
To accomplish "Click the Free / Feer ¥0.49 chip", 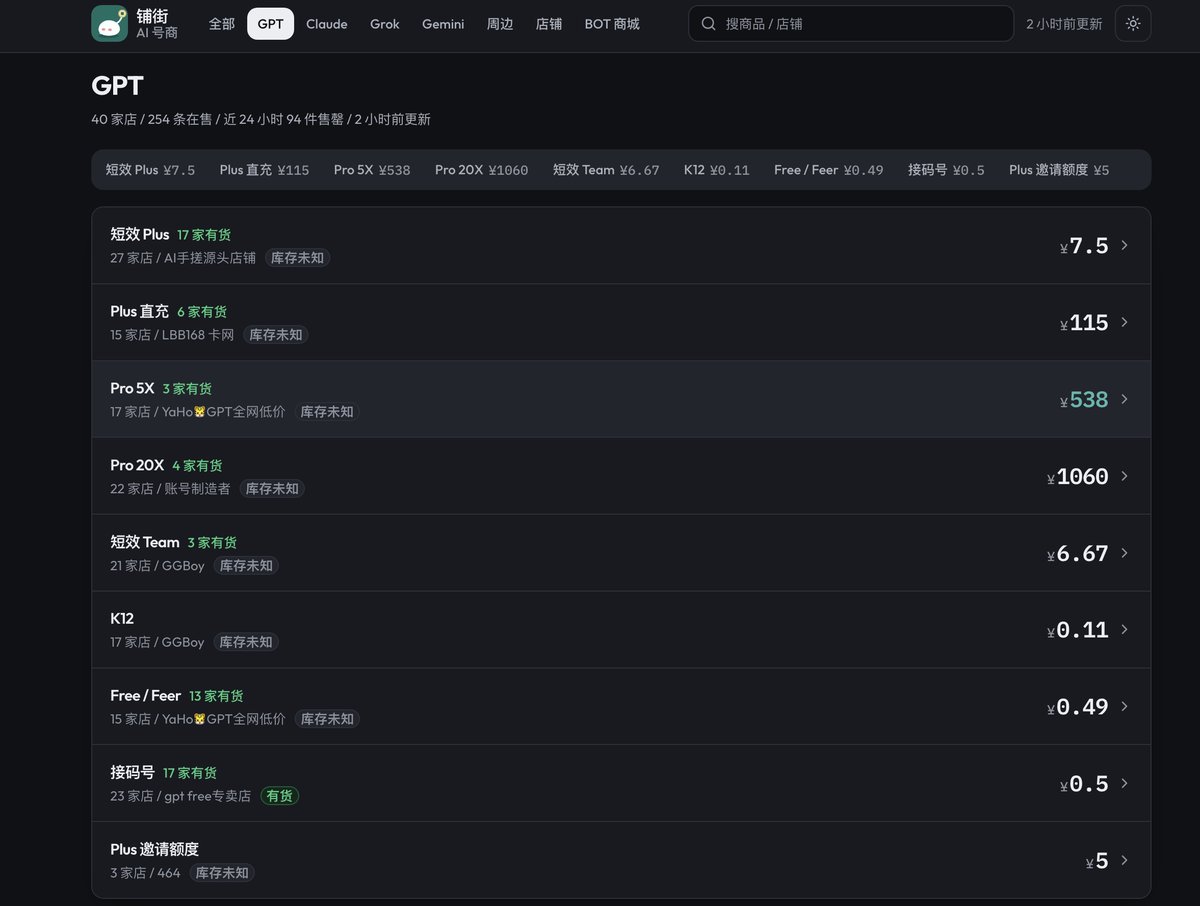I will pyautogui.click(x=829, y=170).
